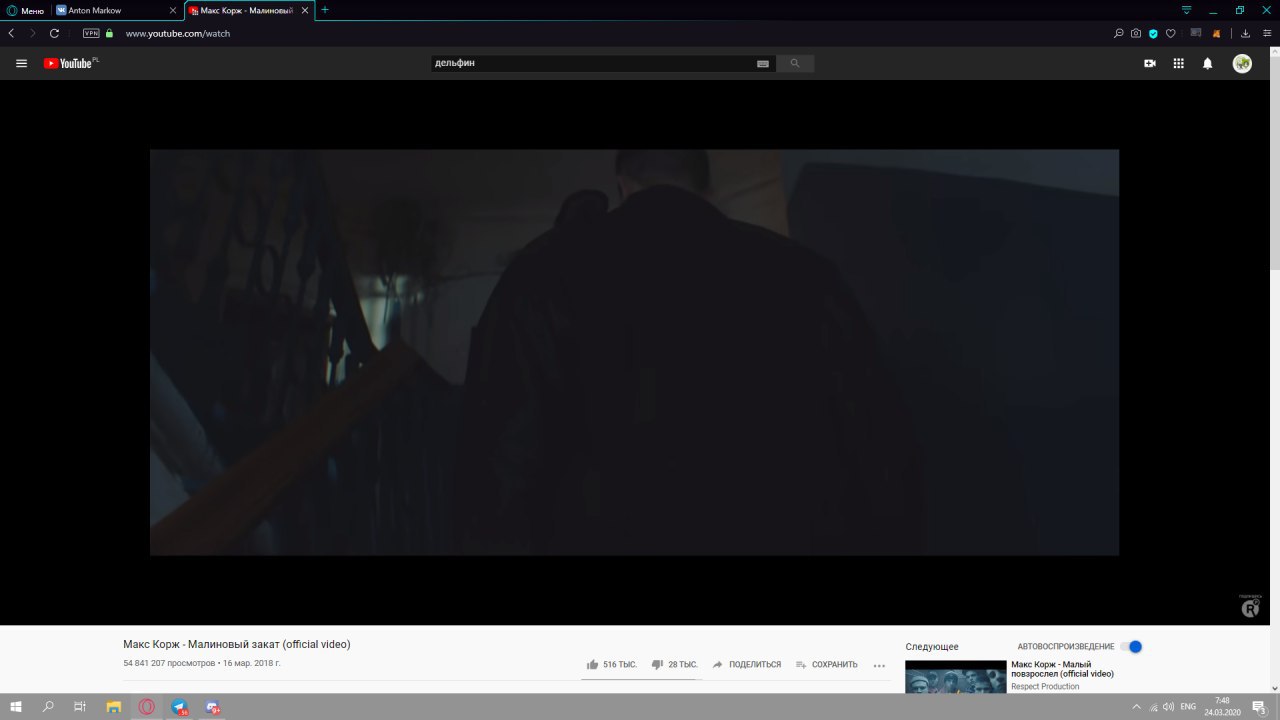
Task: Open the on-screen keyboard in search box
Action: [763, 63]
